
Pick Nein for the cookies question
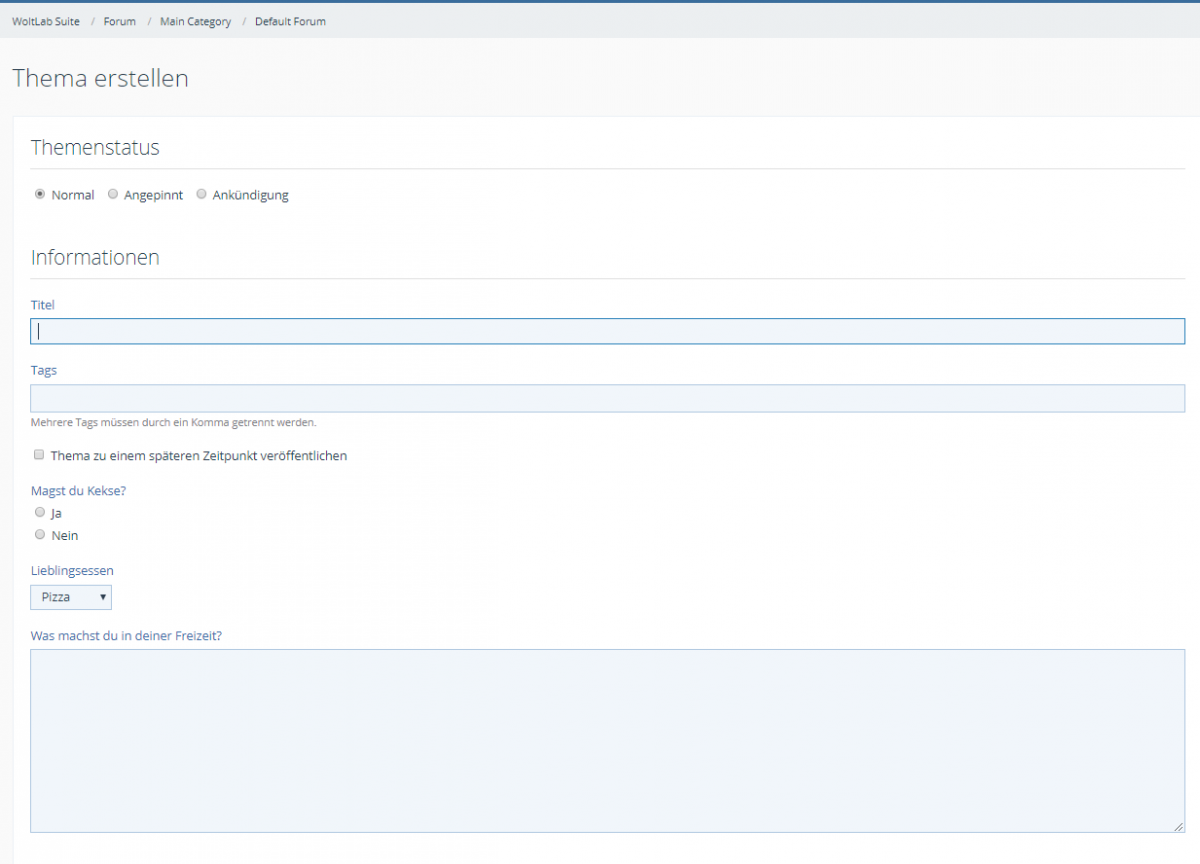(40, 535)
